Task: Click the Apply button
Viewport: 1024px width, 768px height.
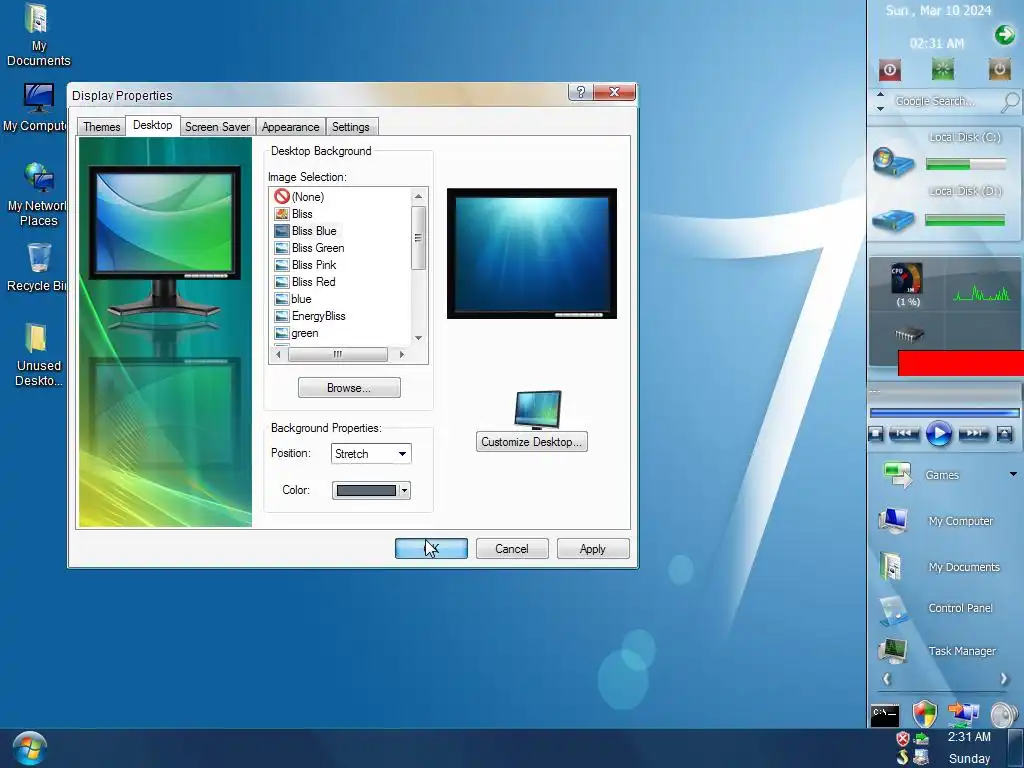Action: tap(593, 549)
